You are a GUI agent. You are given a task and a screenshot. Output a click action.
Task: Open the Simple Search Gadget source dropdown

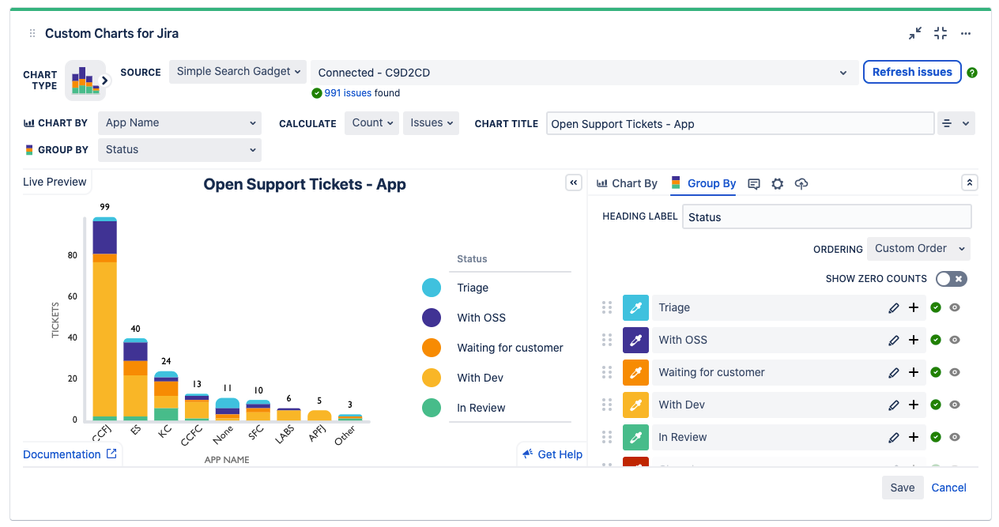point(238,71)
